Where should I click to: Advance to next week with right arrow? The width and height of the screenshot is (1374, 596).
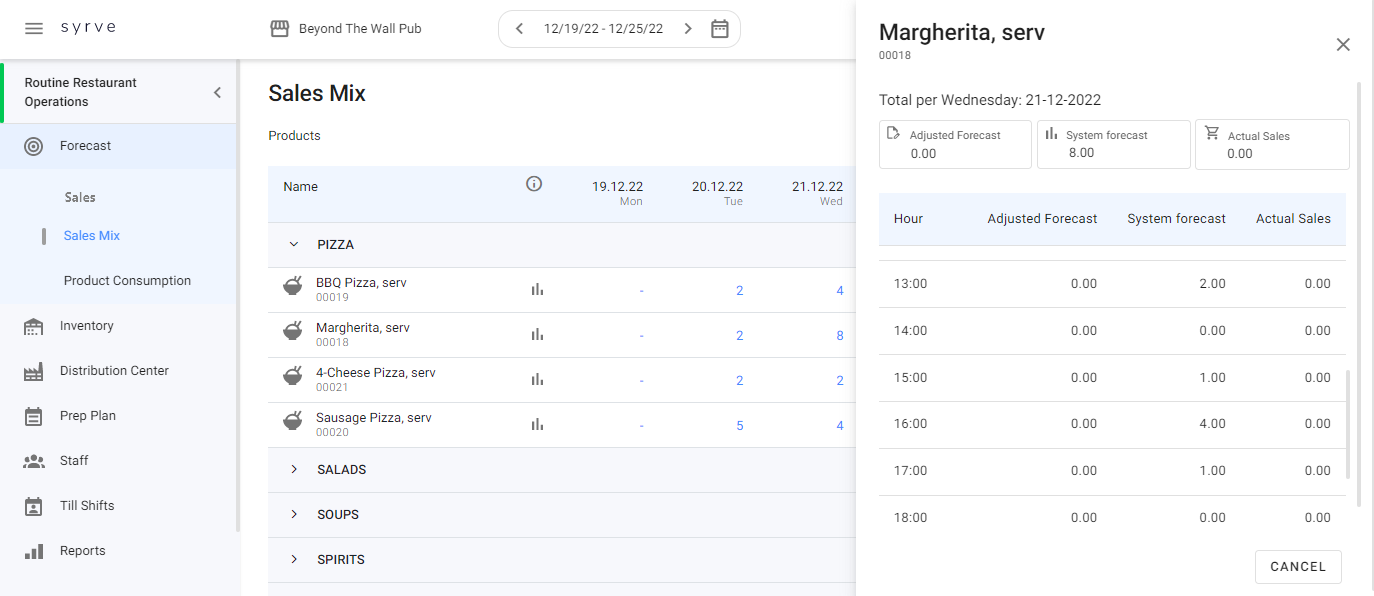click(x=688, y=29)
